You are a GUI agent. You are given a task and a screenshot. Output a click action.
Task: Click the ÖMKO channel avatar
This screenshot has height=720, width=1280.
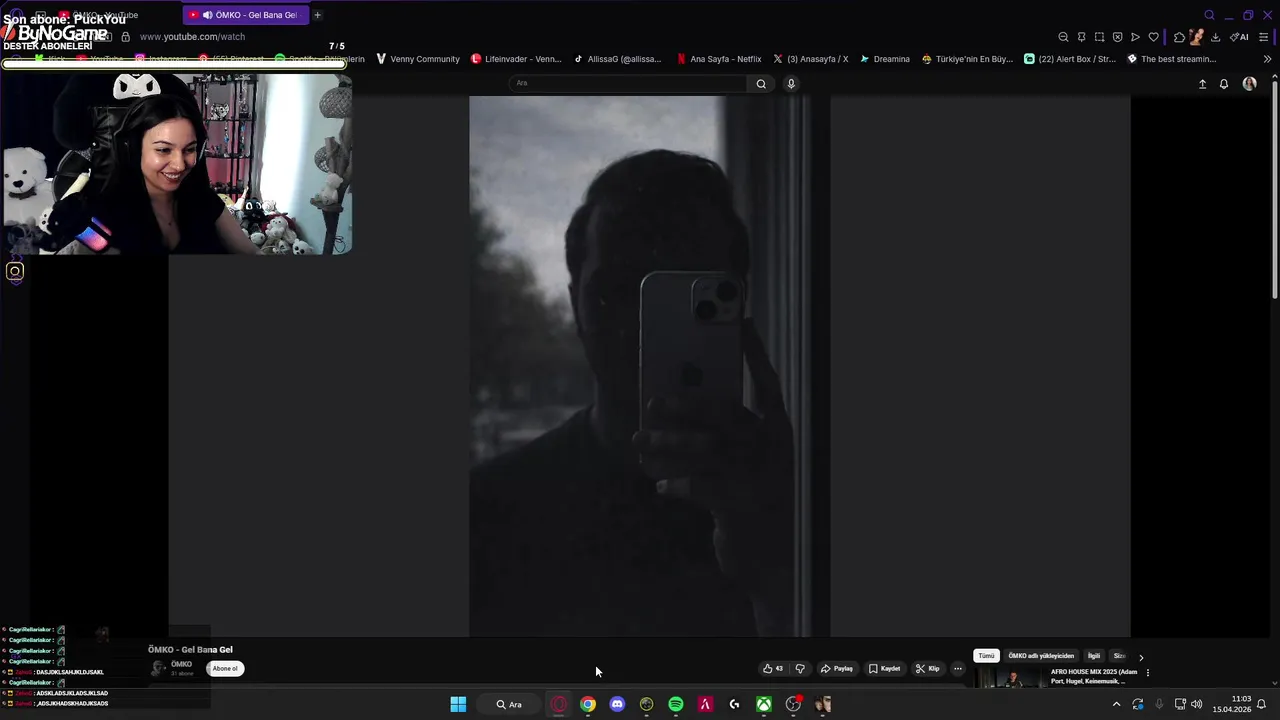(158, 669)
